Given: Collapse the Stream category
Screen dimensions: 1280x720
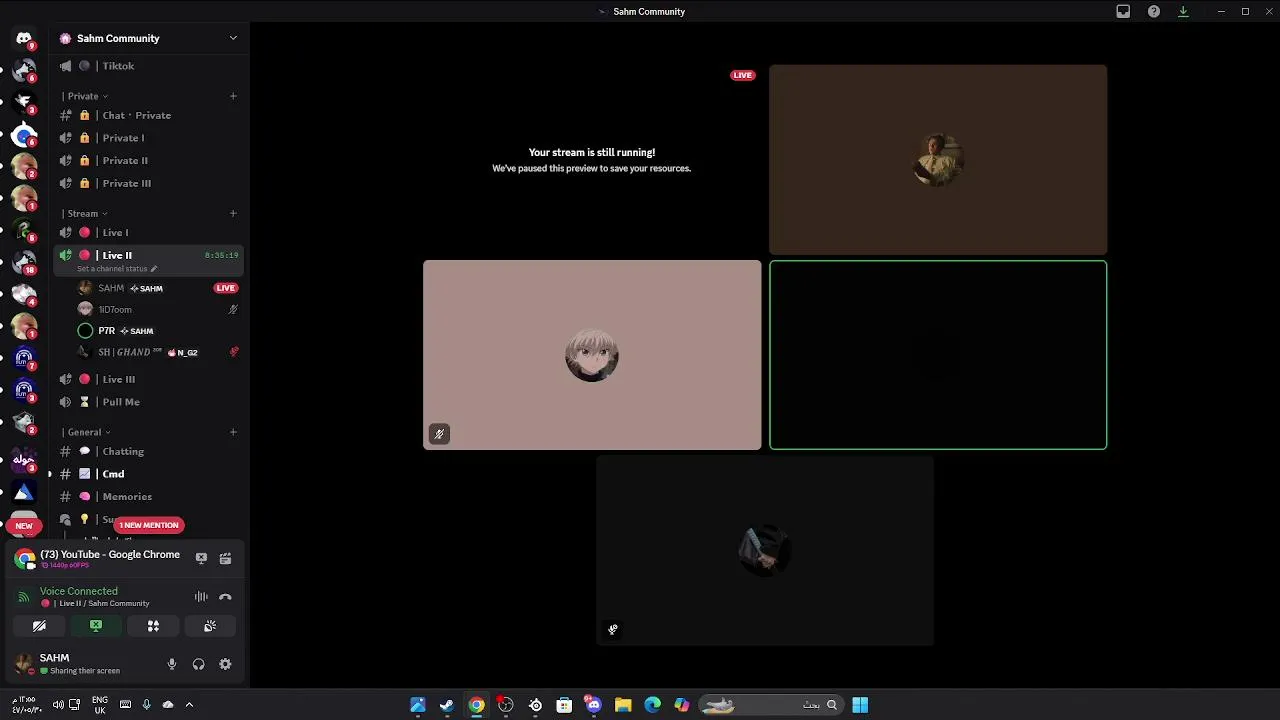Looking at the screenshot, I should (x=84, y=213).
